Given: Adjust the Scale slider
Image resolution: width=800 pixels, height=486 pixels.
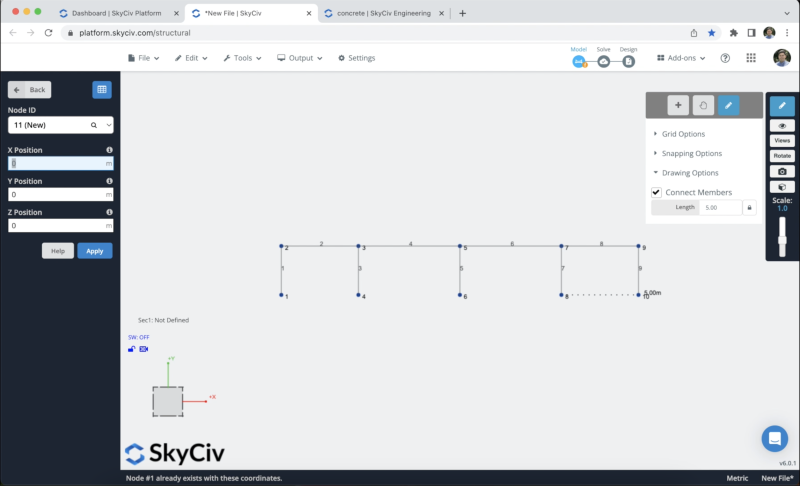Looking at the screenshot, I should coord(782,237).
